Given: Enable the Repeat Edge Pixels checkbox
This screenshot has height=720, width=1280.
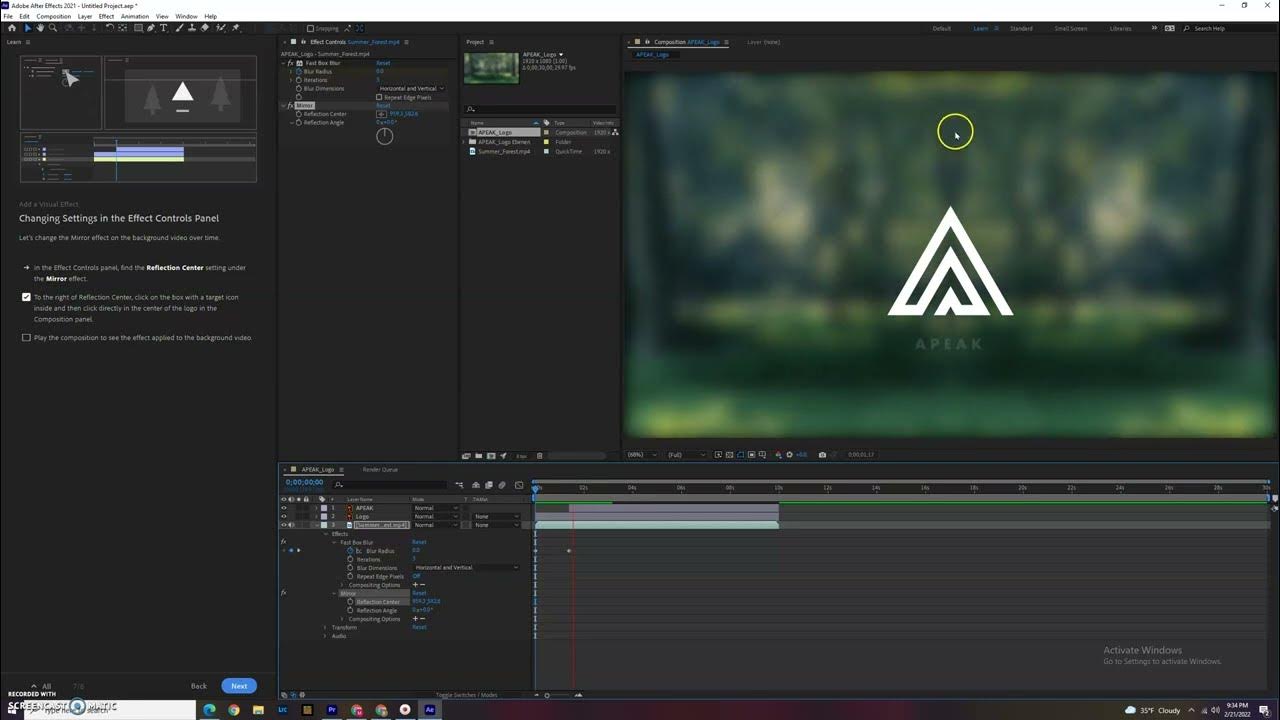Looking at the screenshot, I should [x=380, y=97].
